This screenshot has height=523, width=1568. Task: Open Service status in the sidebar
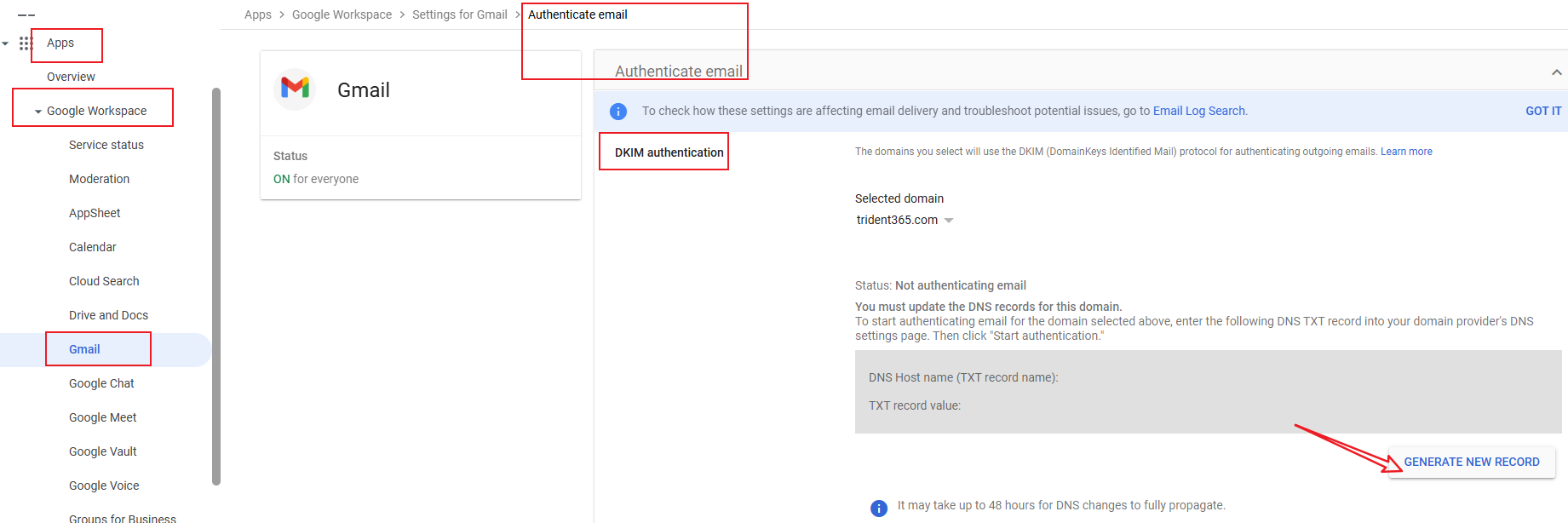click(106, 145)
